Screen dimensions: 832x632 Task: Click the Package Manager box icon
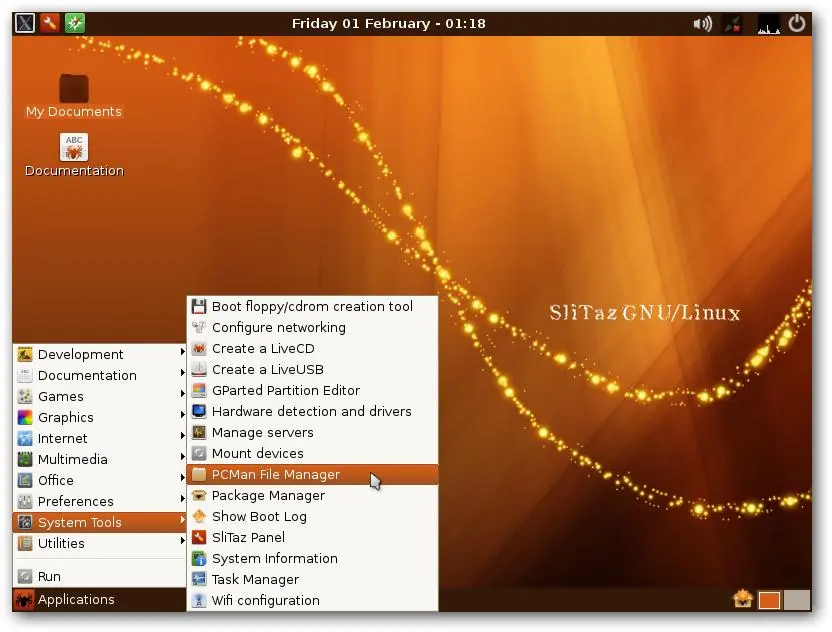point(199,496)
